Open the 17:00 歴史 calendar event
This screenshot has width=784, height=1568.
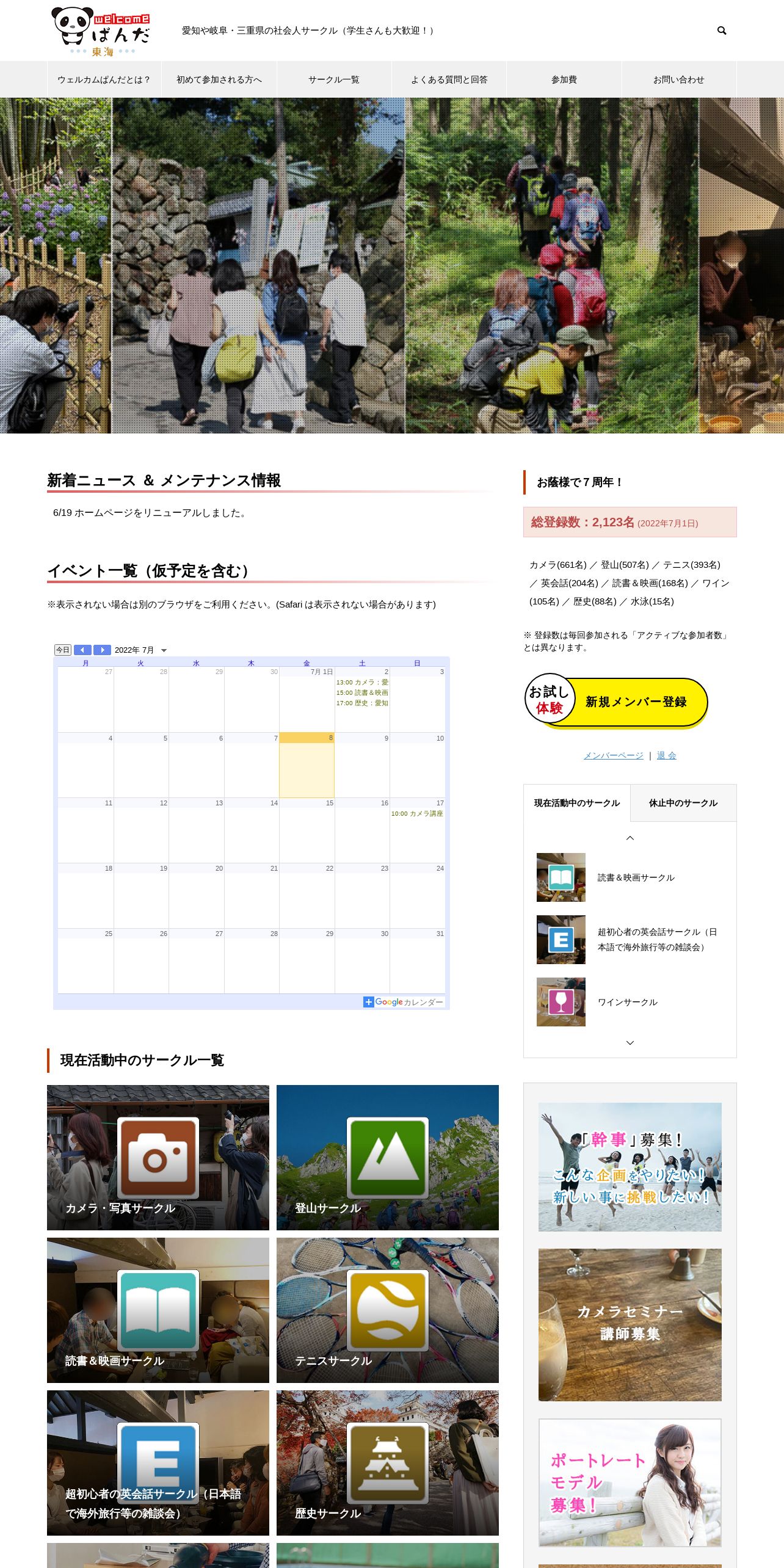362,703
